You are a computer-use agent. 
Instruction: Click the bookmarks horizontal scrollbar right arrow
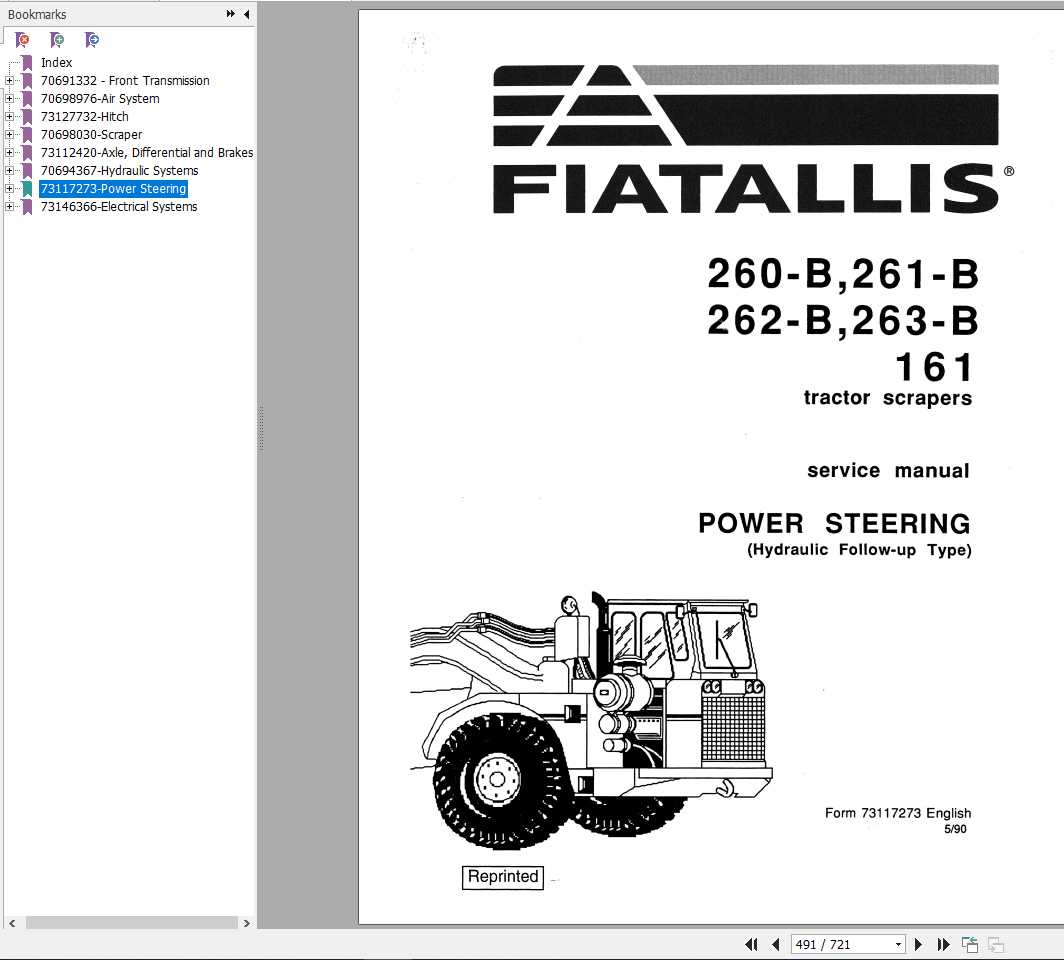click(x=246, y=923)
